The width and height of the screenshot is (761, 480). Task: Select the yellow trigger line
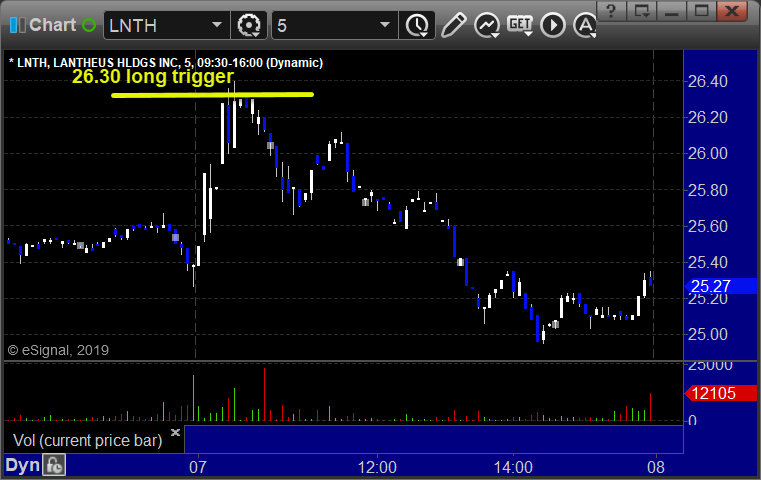[212, 95]
